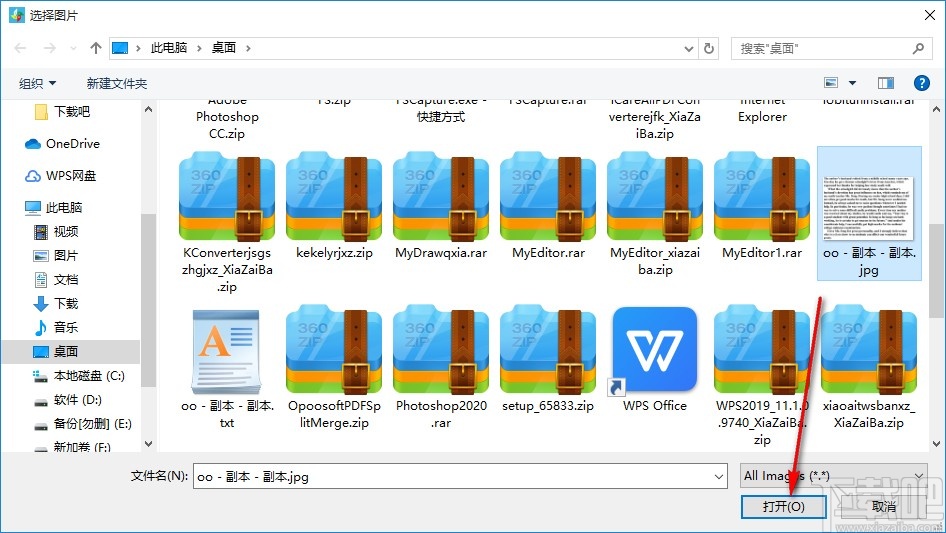The height and width of the screenshot is (533, 946).
Task: Open the help button
Action: pos(921,83)
